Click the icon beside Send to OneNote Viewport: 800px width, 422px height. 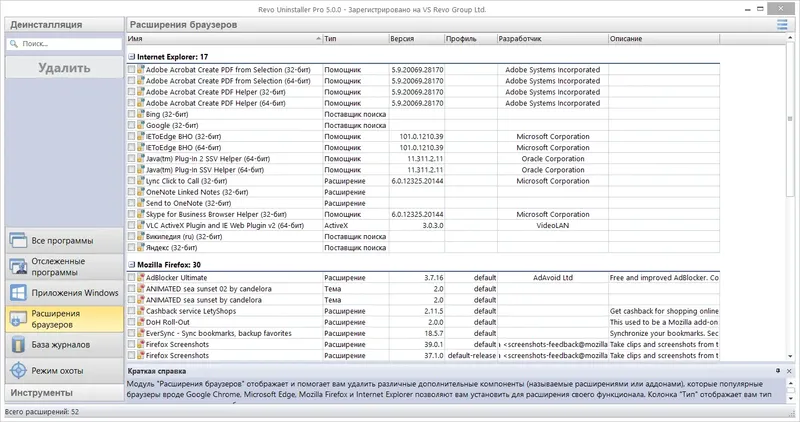point(141,203)
